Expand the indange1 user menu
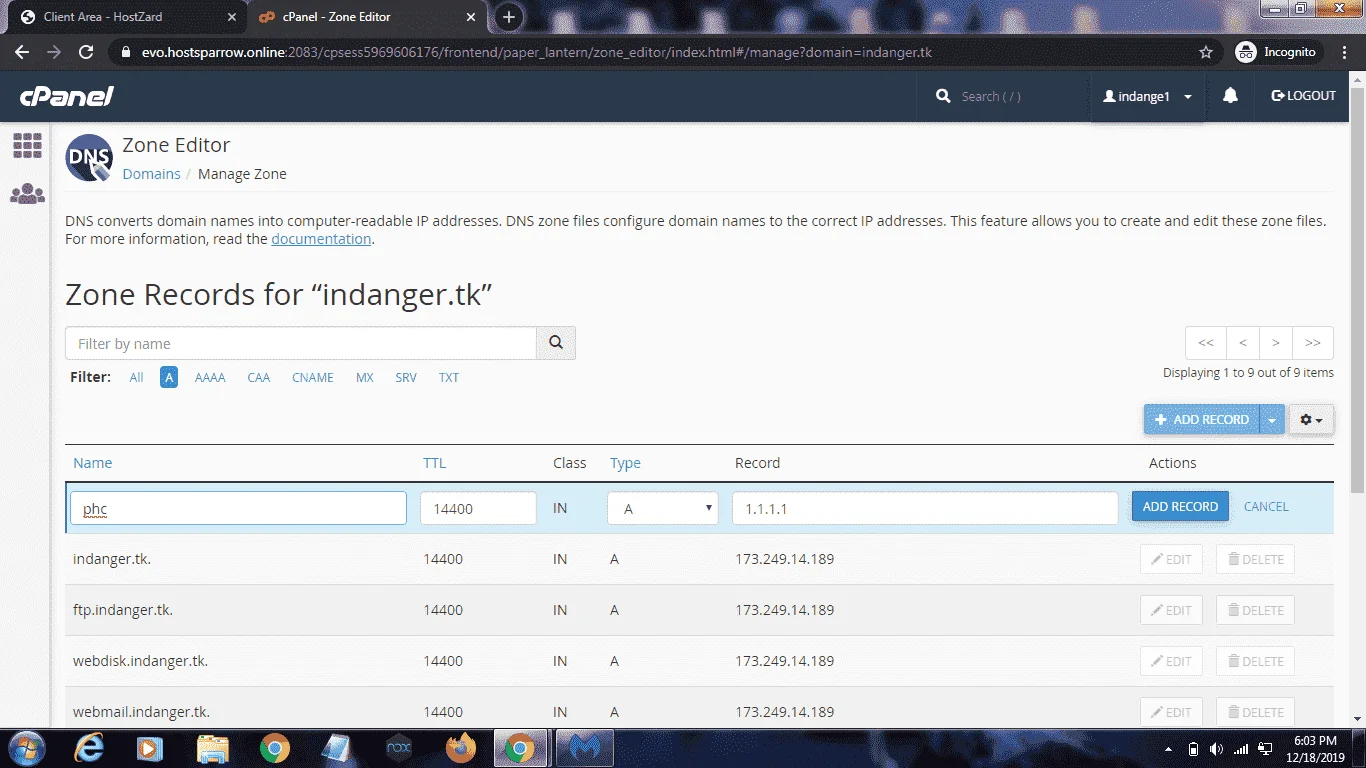Viewport: 1366px width, 768px height. coord(1148,97)
